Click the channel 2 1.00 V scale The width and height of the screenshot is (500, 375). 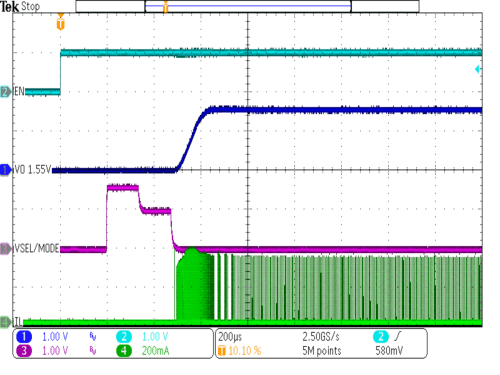[x=155, y=337]
